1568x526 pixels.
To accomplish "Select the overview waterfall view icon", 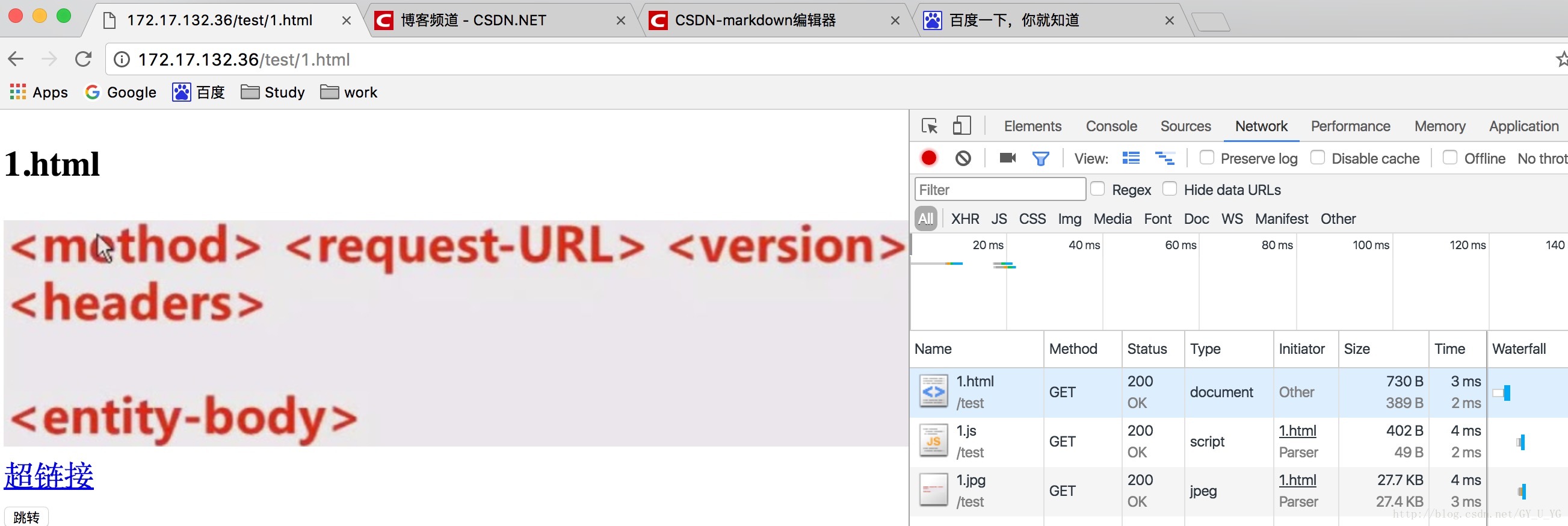I will (x=1165, y=158).
